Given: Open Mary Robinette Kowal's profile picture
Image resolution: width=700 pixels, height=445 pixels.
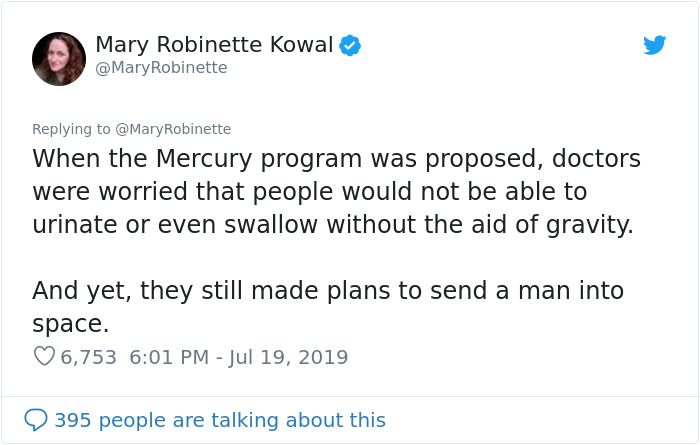Looking at the screenshot, I should pos(59,59).
